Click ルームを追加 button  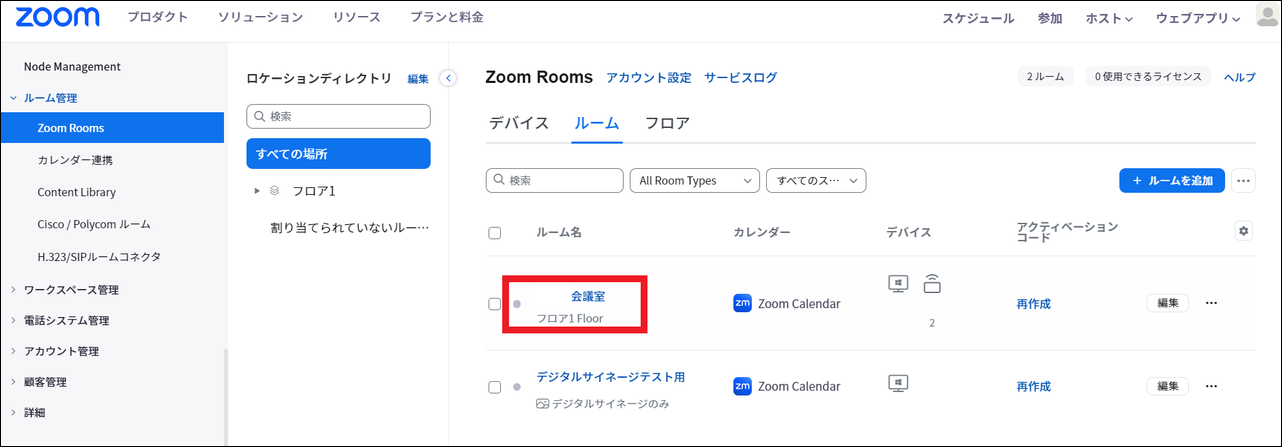point(1172,181)
